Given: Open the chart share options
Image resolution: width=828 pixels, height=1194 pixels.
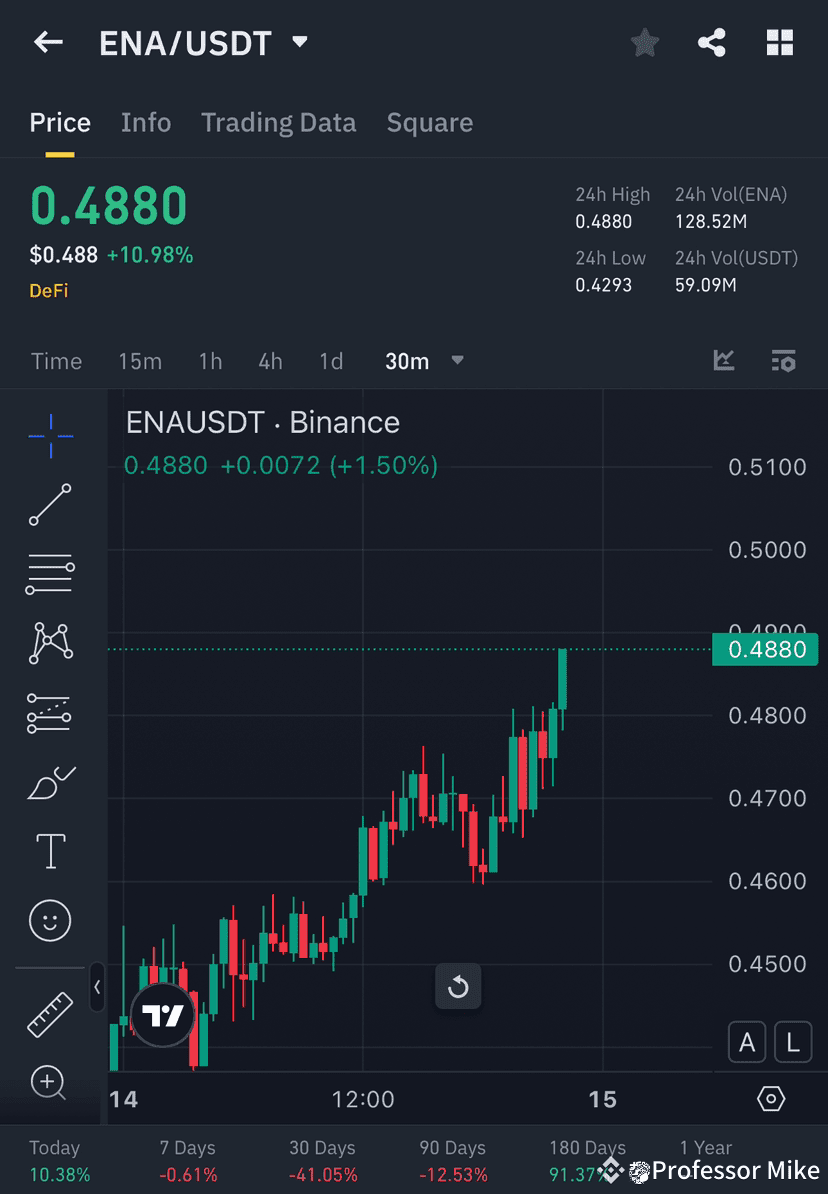Looking at the screenshot, I should (x=712, y=42).
